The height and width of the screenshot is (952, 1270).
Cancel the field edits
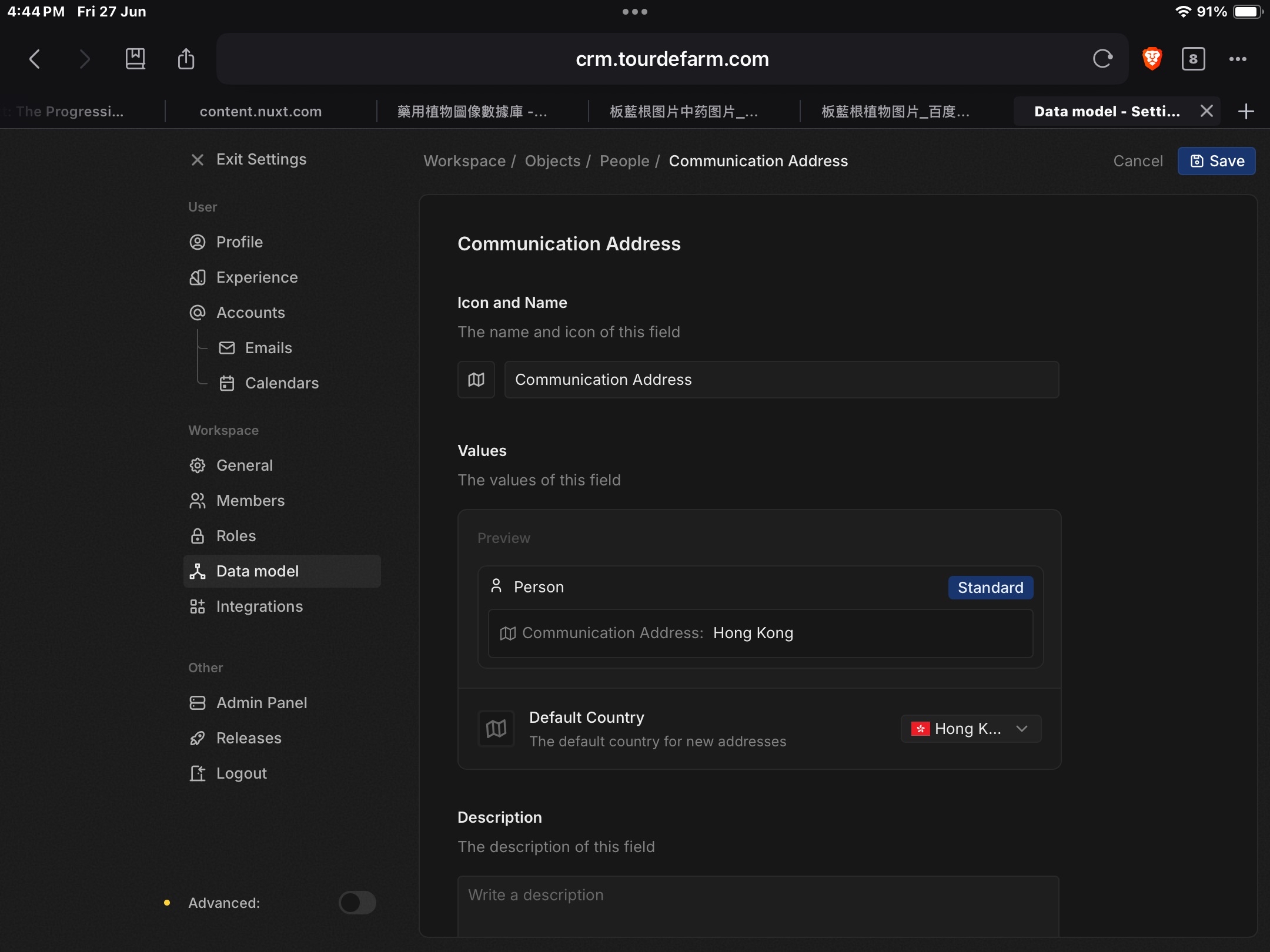point(1138,161)
